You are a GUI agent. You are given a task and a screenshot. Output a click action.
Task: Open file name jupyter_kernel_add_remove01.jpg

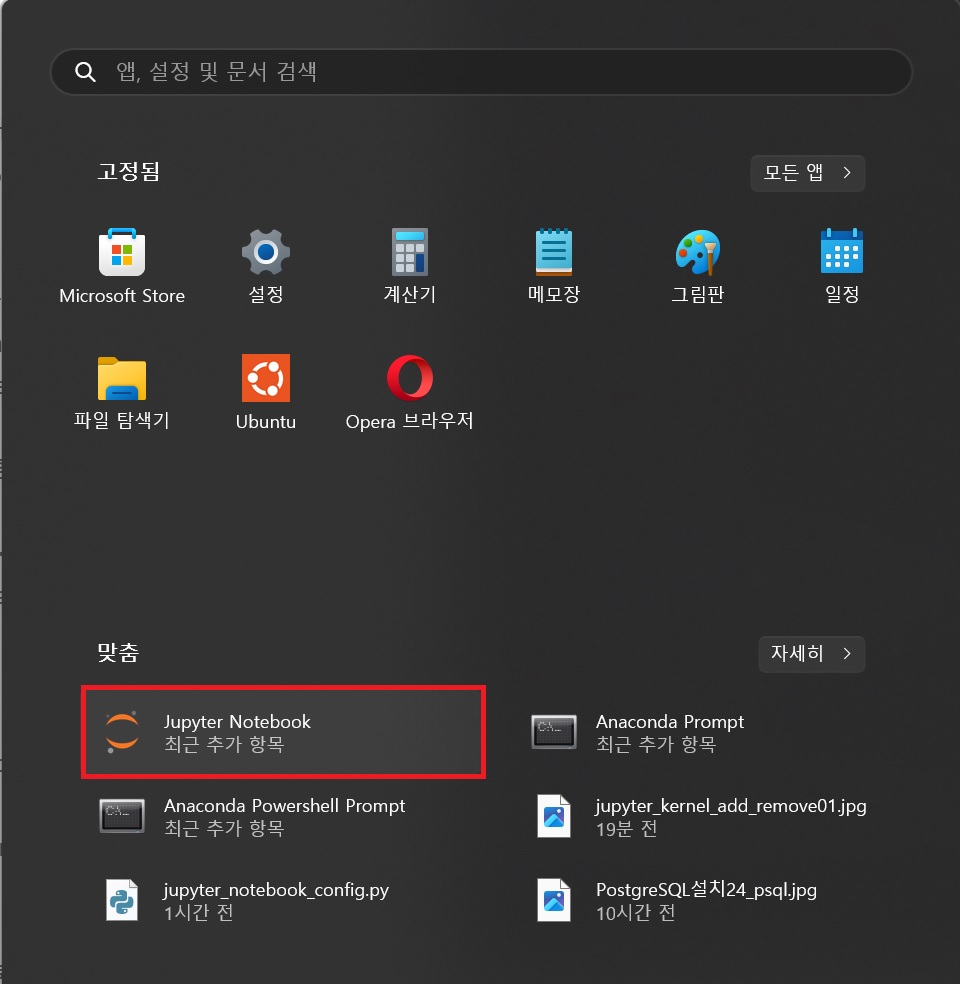(x=731, y=806)
